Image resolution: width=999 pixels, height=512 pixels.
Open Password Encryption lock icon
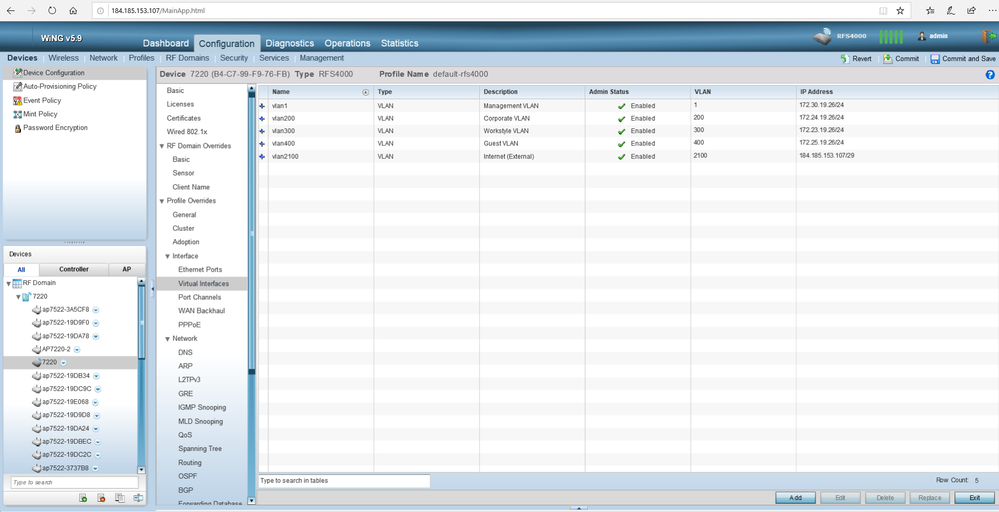point(17,128)
